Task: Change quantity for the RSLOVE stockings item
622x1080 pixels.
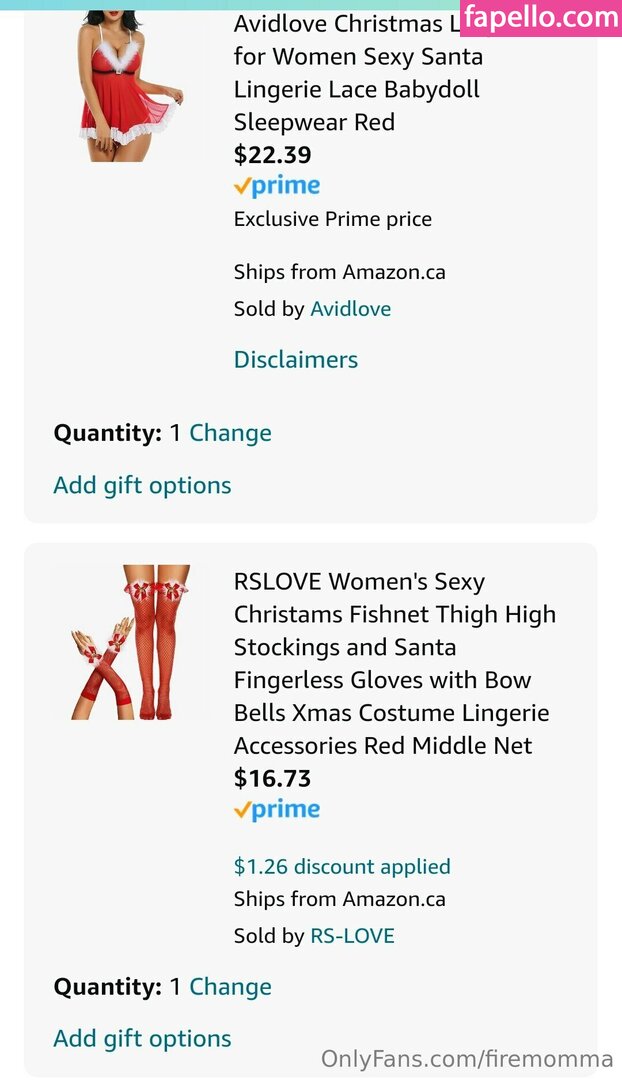Action: 230,987
